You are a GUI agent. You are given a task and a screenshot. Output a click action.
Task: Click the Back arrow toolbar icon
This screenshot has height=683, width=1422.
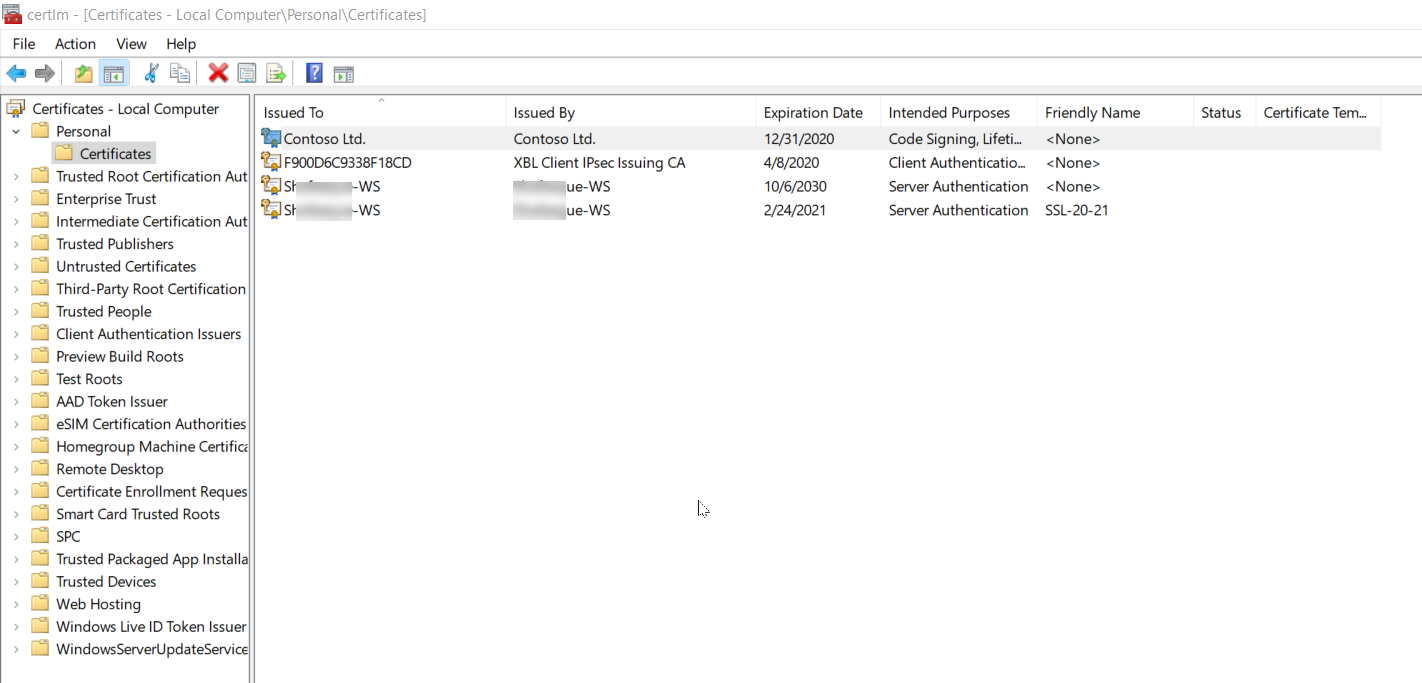(x=16, y=73)
